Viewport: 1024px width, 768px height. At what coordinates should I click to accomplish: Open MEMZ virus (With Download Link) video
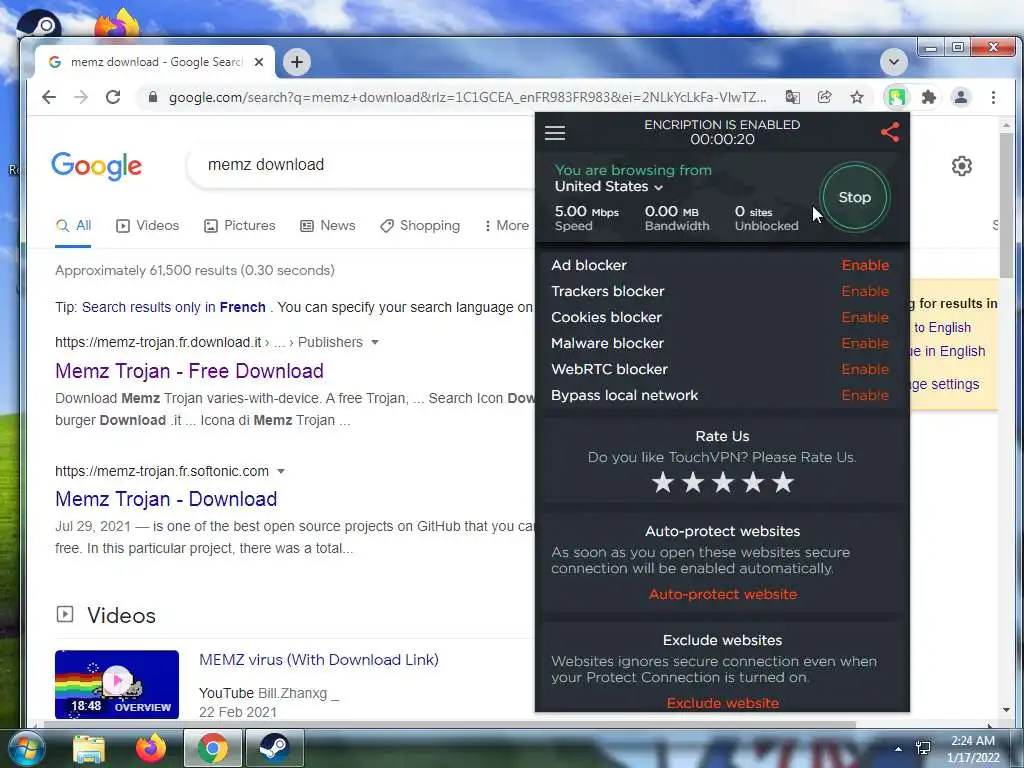tap(319, 660)
